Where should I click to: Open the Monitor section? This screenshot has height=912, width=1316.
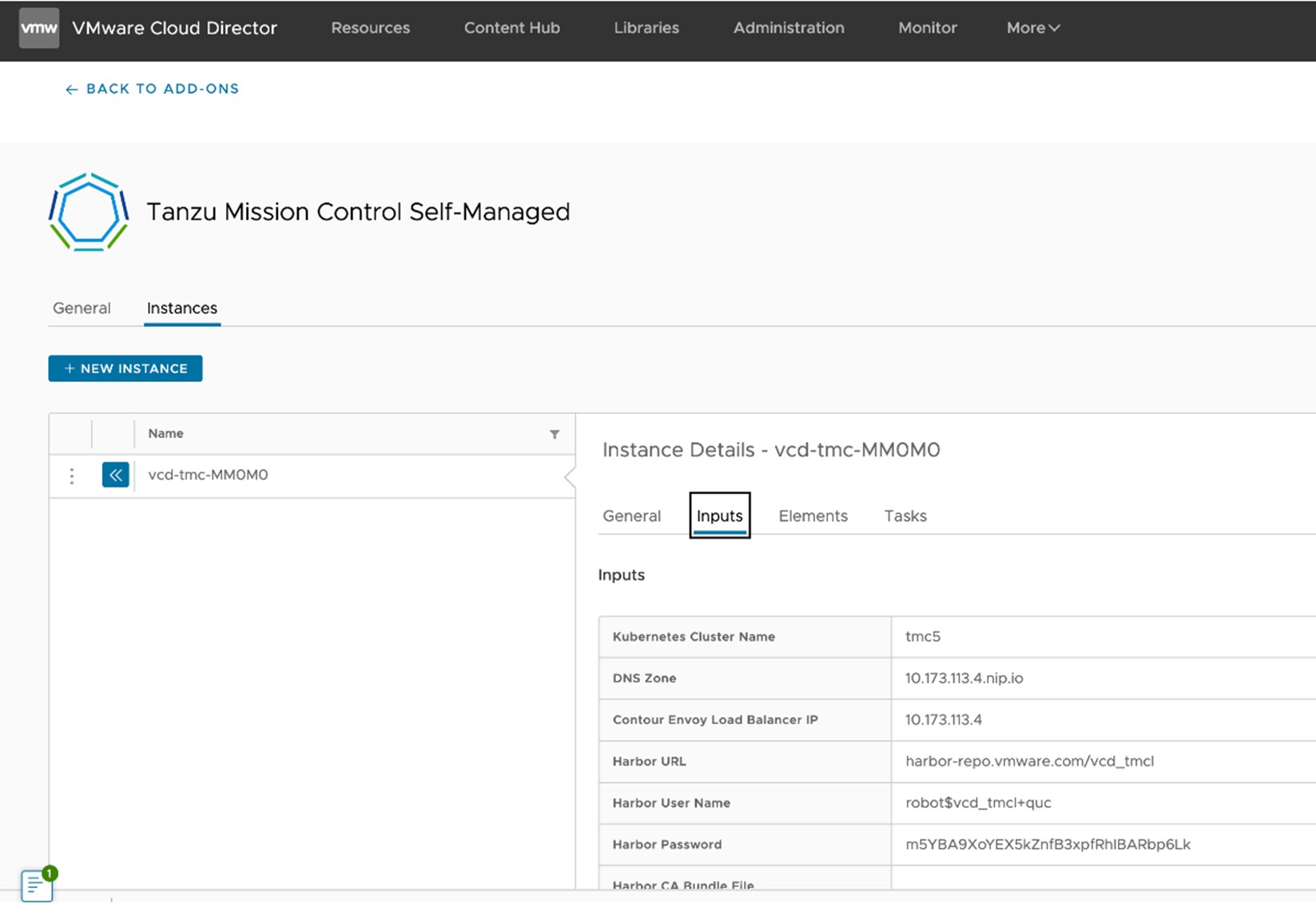coord(927,28)
